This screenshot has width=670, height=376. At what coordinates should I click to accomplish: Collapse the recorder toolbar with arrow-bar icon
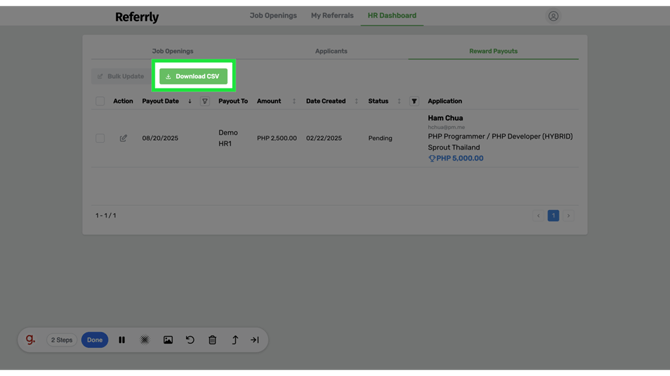(255, 340)
